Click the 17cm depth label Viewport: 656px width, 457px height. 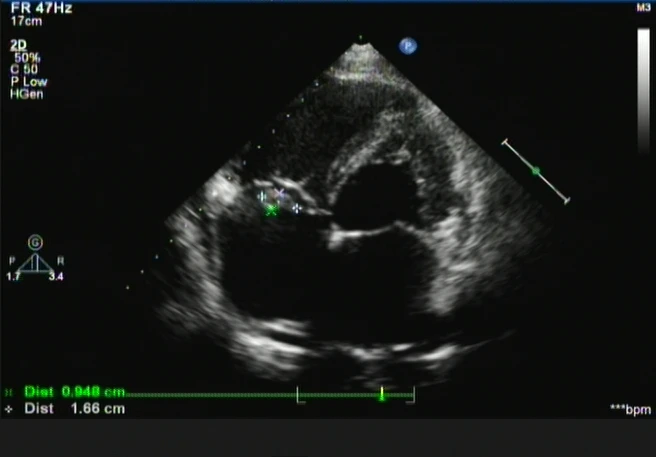point(24,19)
